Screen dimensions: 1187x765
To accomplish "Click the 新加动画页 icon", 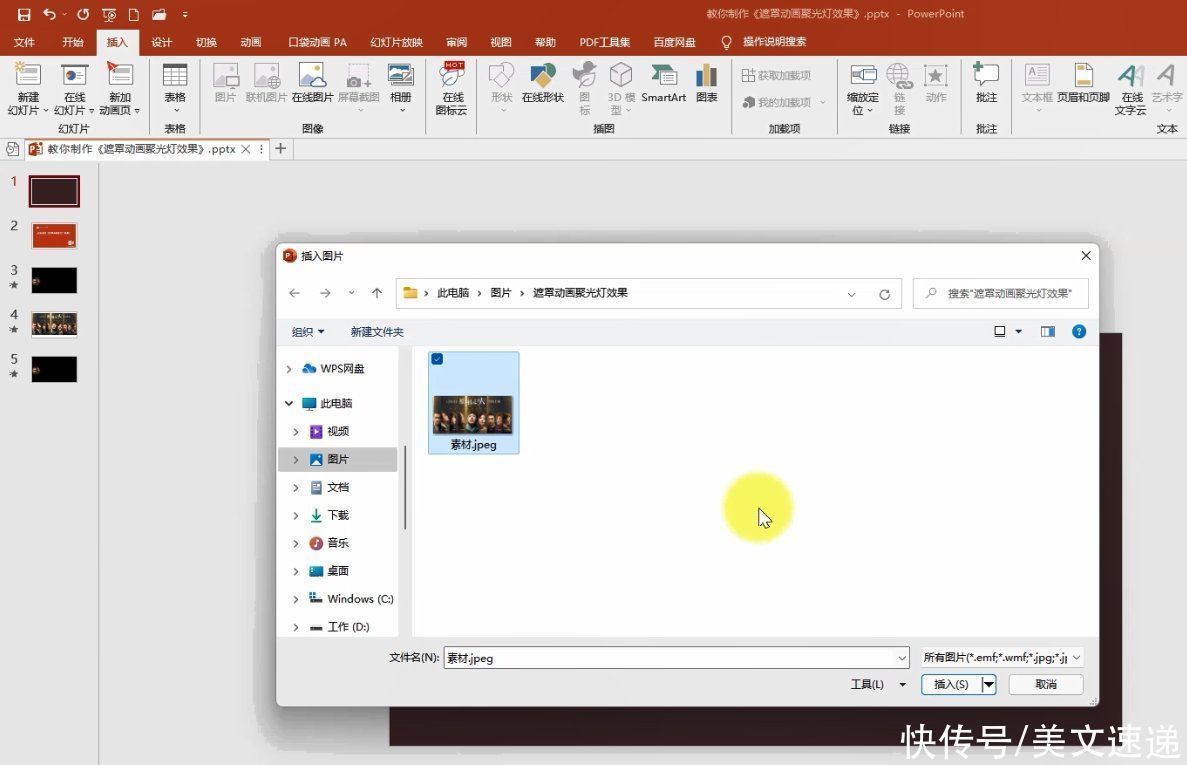I will pyautogui.click(x=120, y=74).
